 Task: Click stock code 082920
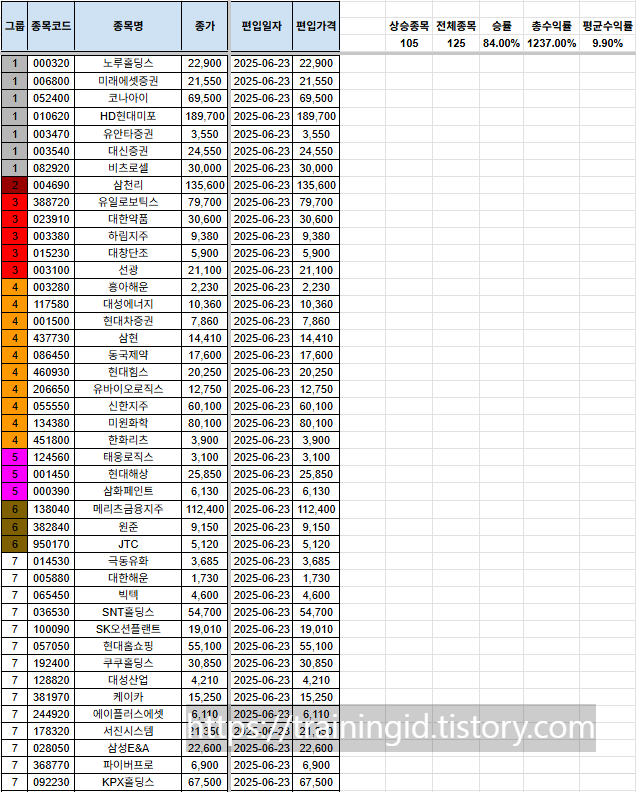tap(51, 168)
